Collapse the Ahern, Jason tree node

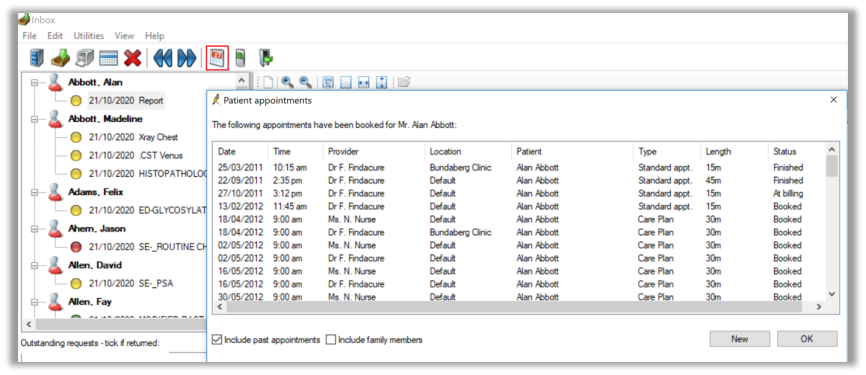pyautogui.click(x=35, y=229)
